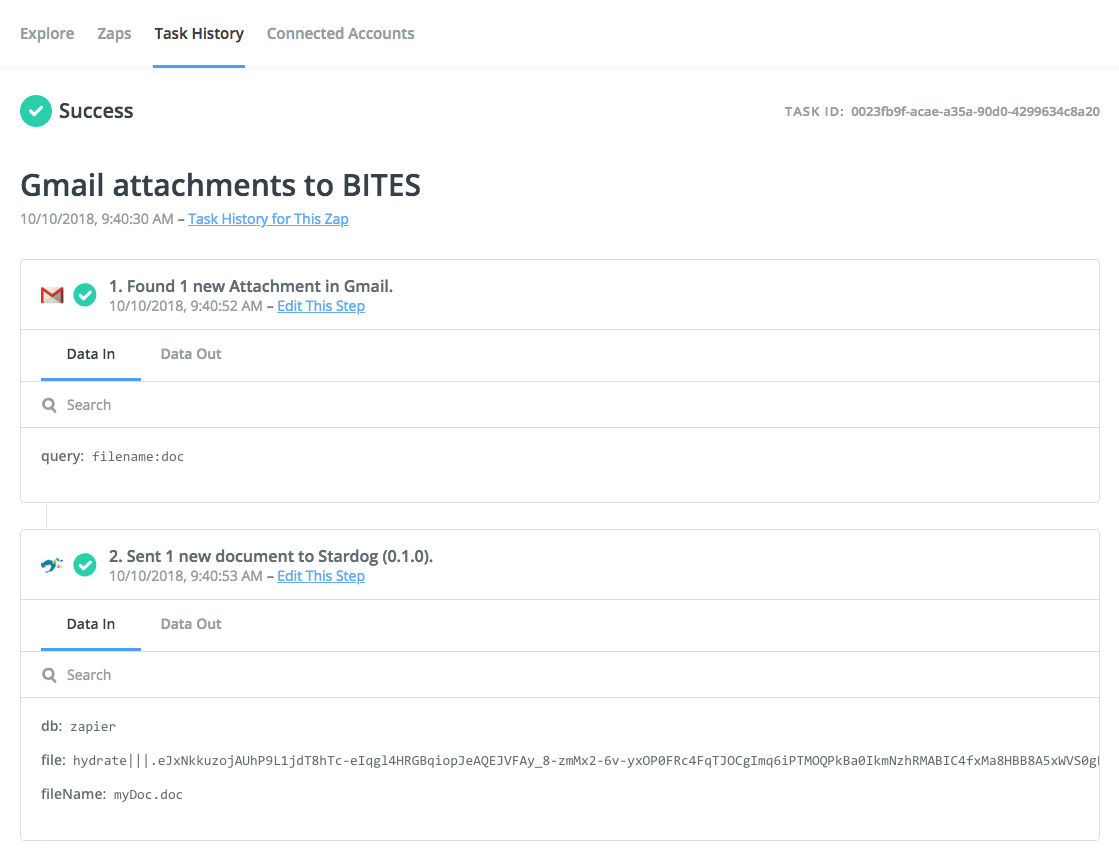This screenshot has width=1119, height=861.
Task: Click the magnifier icon in step 2 search
Action: pos(49,675)
